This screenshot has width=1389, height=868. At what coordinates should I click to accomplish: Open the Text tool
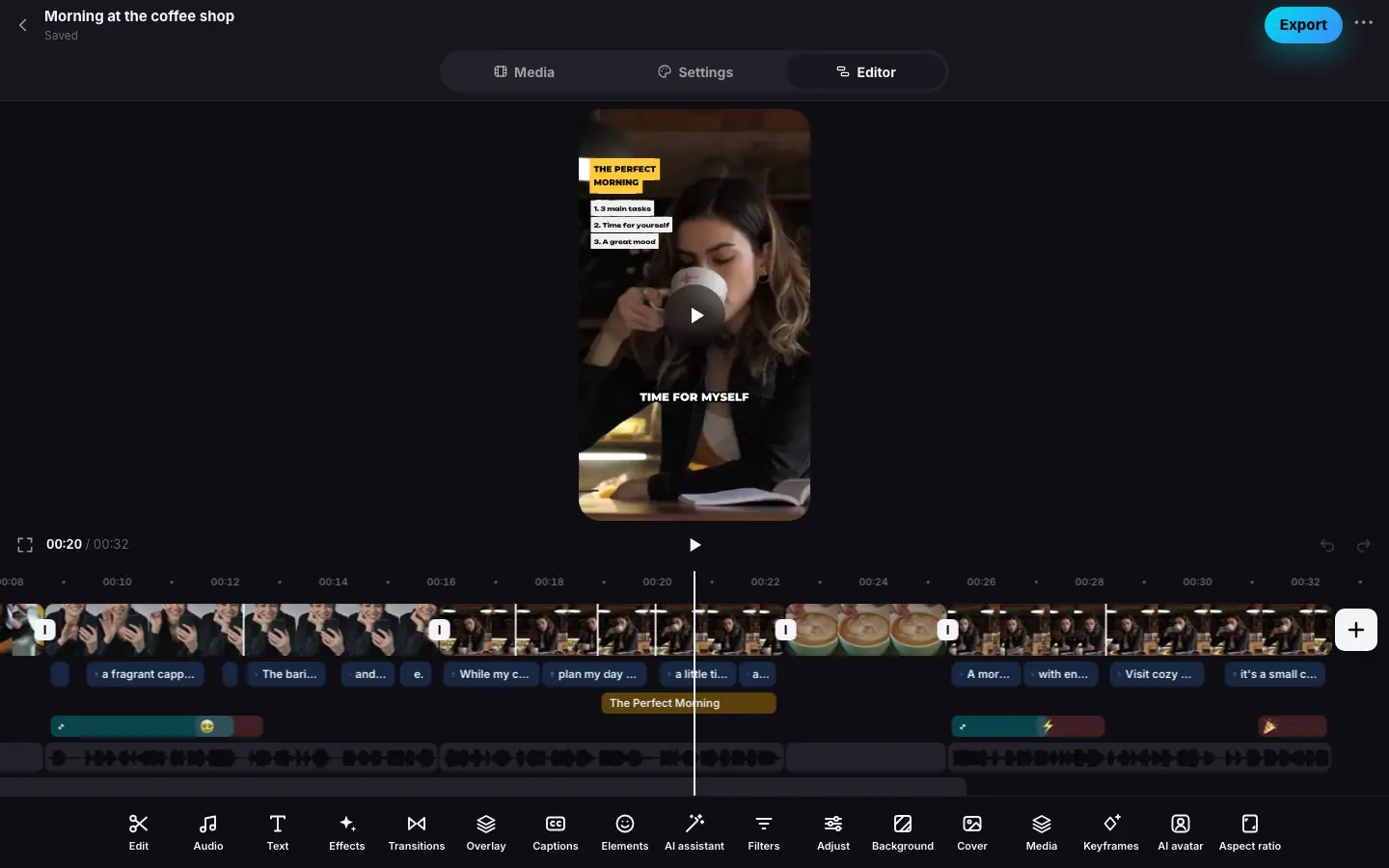(278, 832)
